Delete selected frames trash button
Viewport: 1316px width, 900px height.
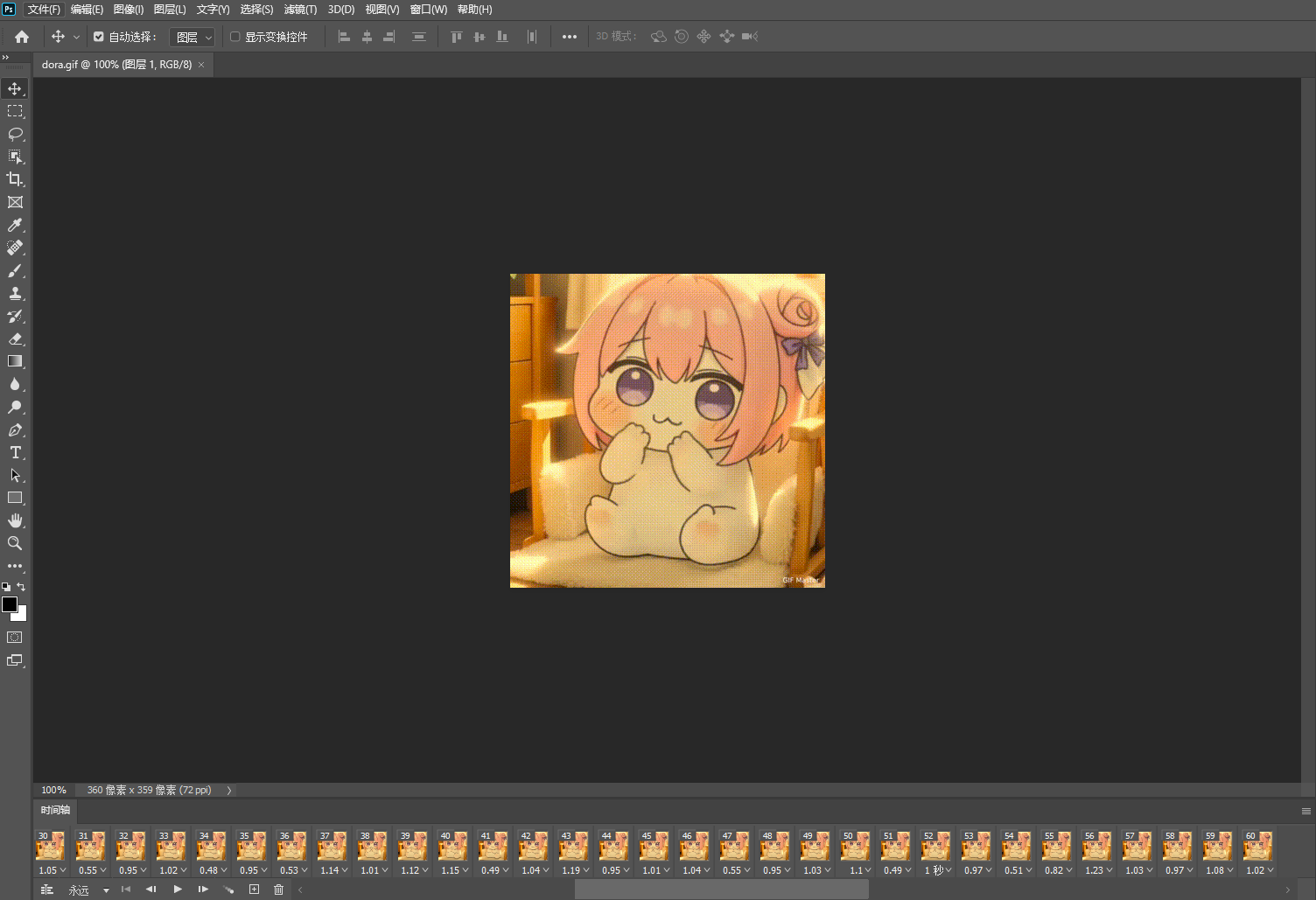tap(279, 890)
